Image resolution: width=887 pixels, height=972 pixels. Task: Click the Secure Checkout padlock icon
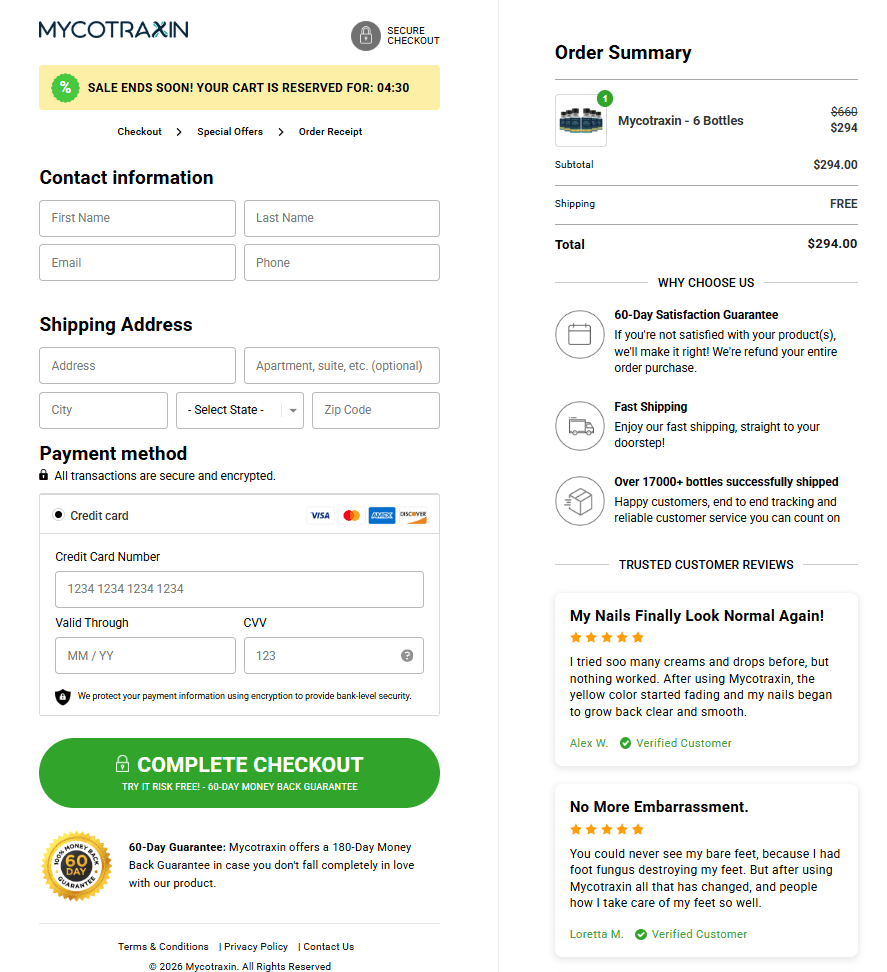pos(366,35)
